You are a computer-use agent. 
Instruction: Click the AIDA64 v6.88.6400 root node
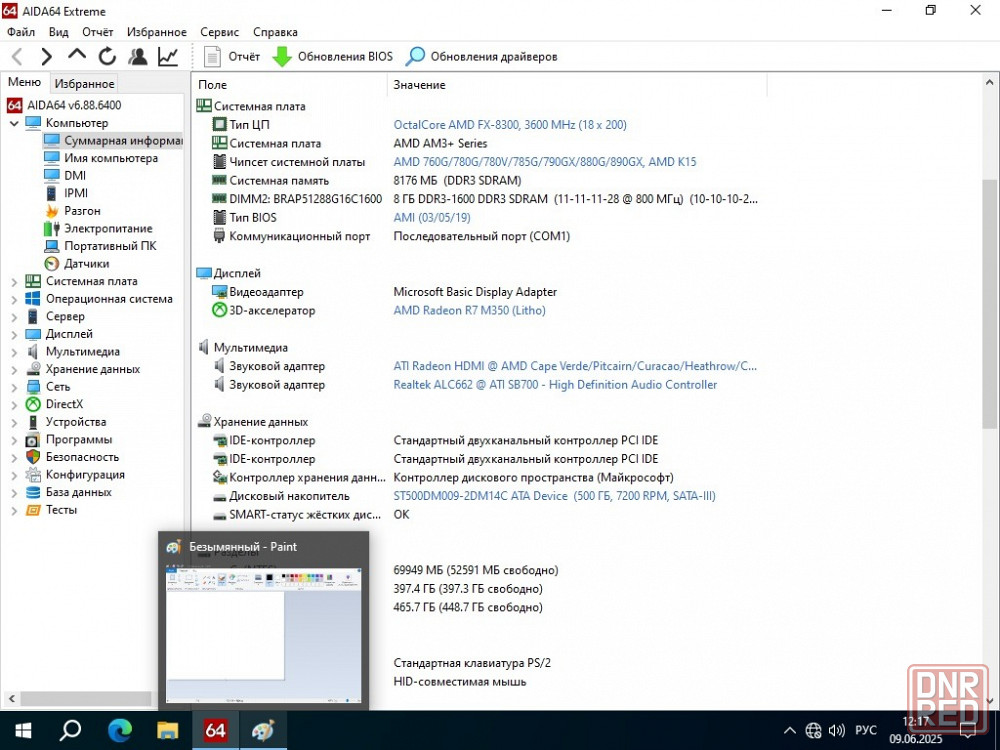click(x=64, y=105)
